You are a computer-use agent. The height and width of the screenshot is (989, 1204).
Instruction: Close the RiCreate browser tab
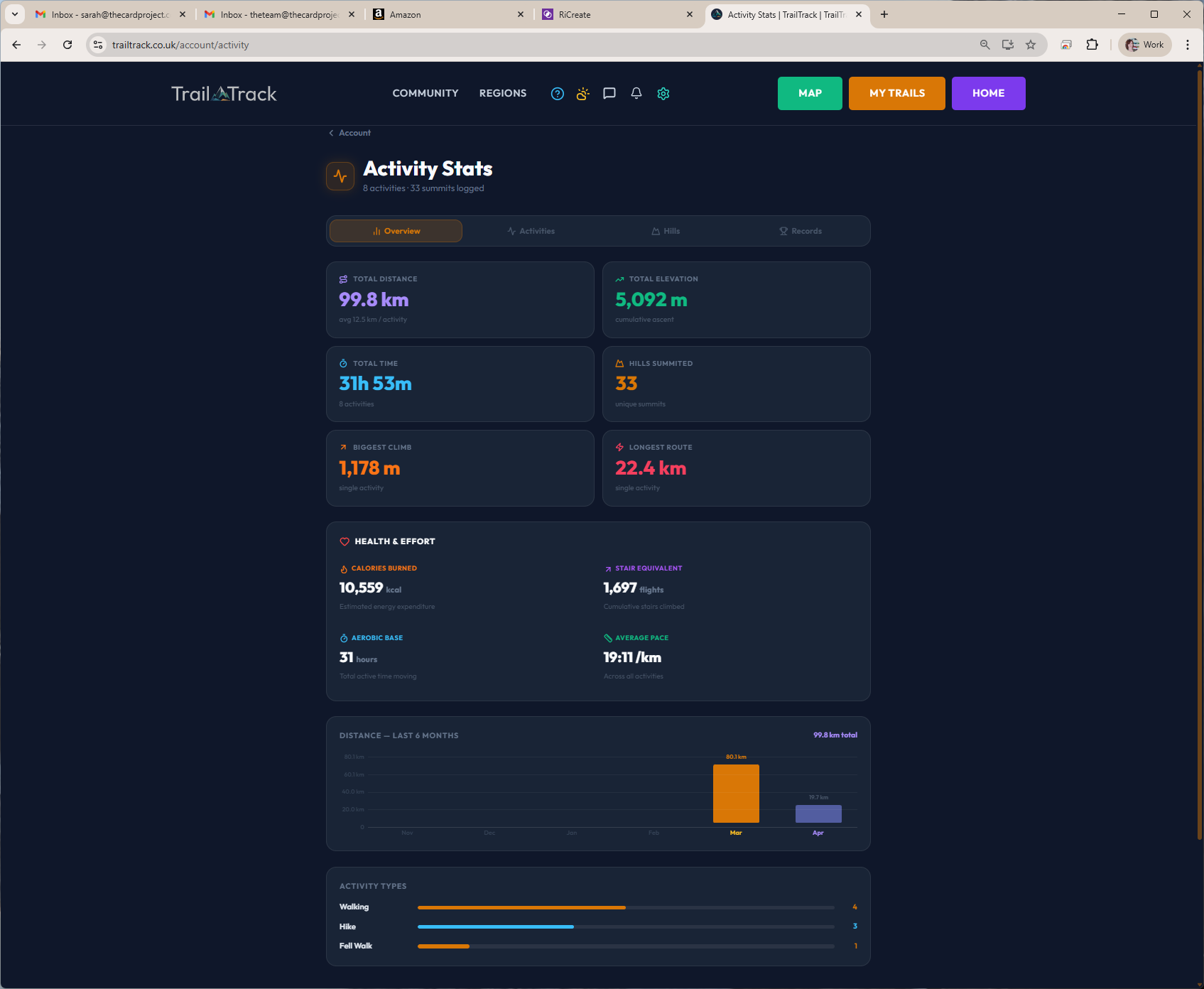(690, 14)
